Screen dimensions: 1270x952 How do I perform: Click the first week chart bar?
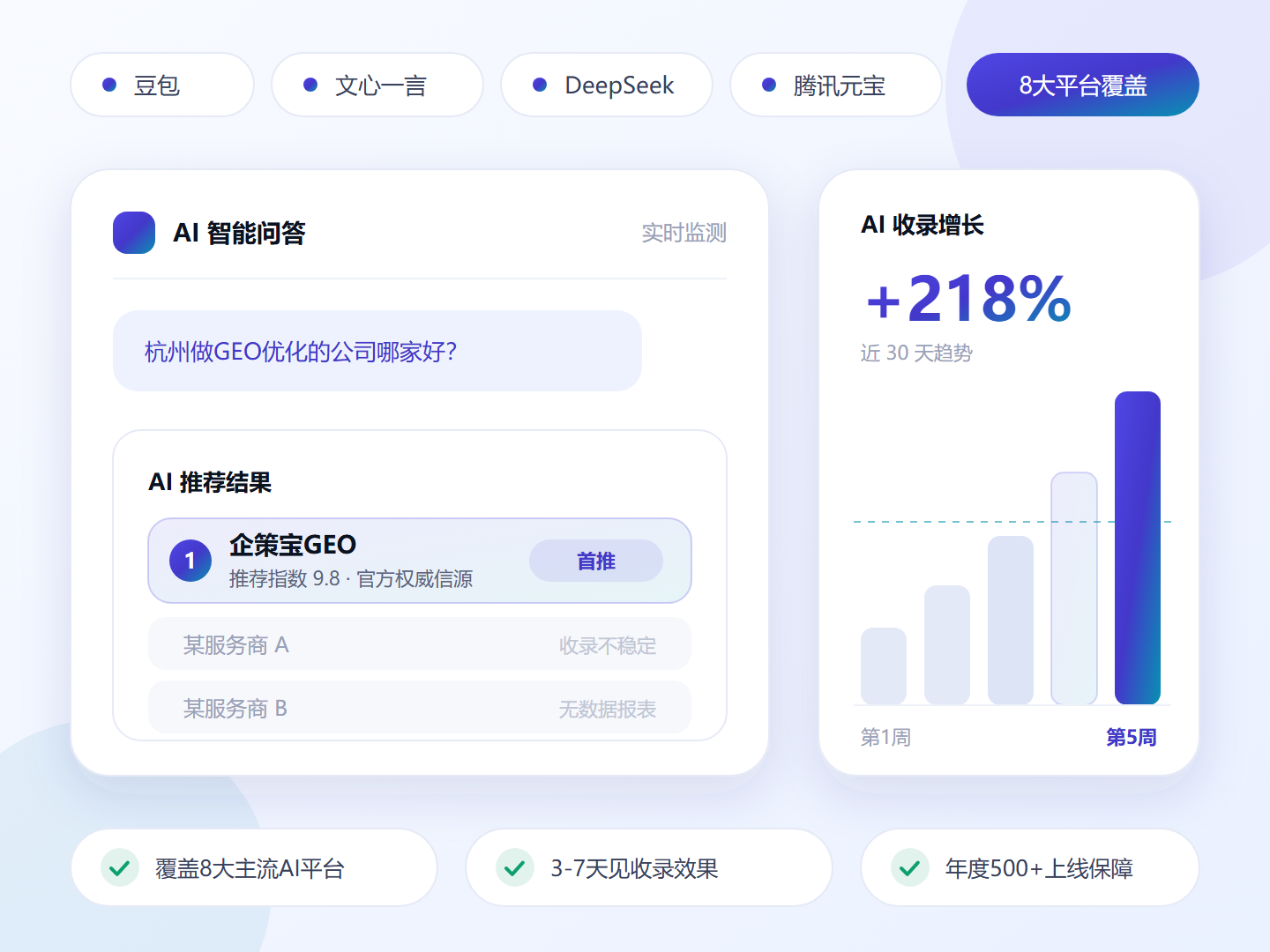(884, 666)
